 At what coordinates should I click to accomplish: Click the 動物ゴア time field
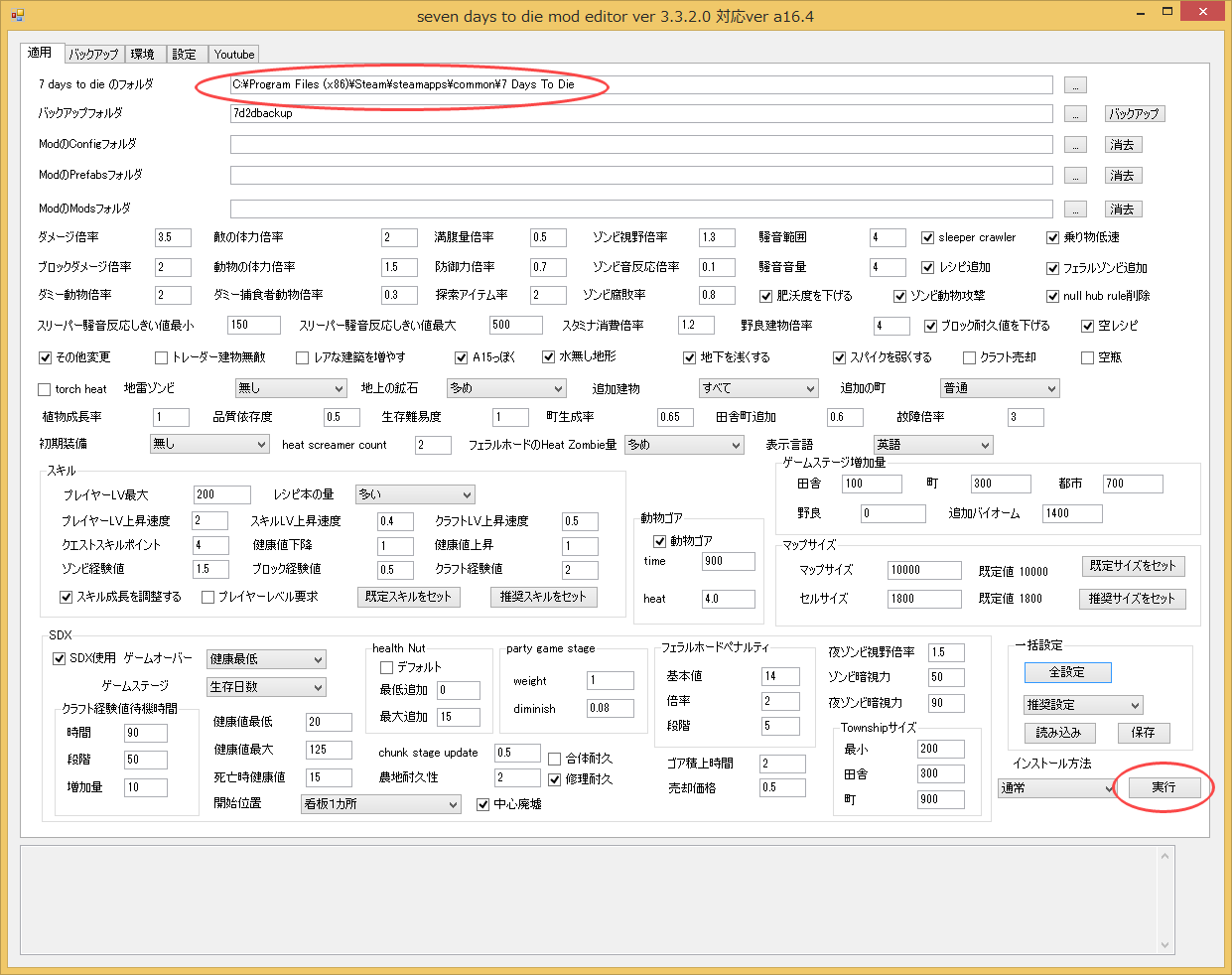click(x=729, y=561)
